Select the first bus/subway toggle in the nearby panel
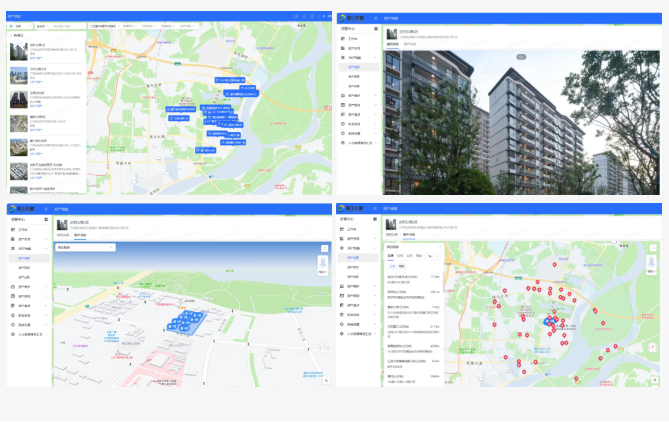Image resolution: width=669 pixels, height=422 pixels. click(393, 266)
